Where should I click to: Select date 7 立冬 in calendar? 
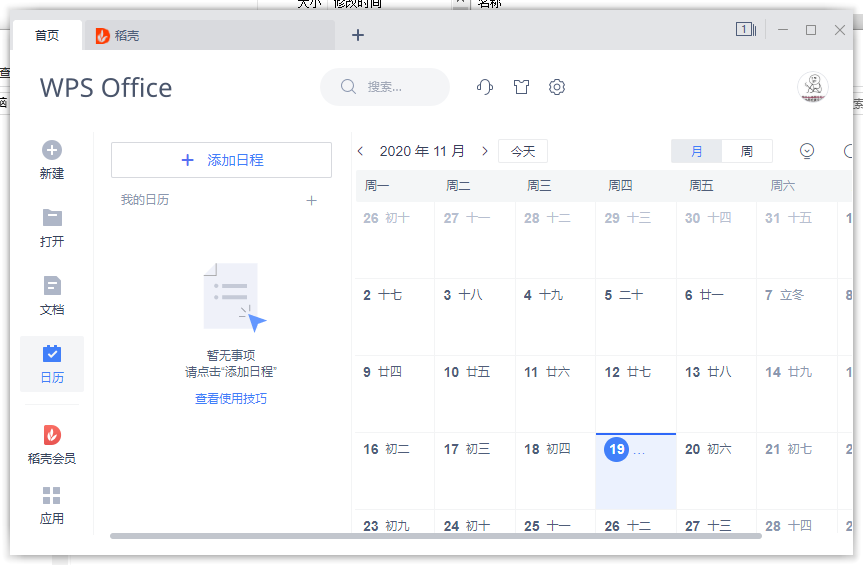pyautogui.click(x=796, y=317)
